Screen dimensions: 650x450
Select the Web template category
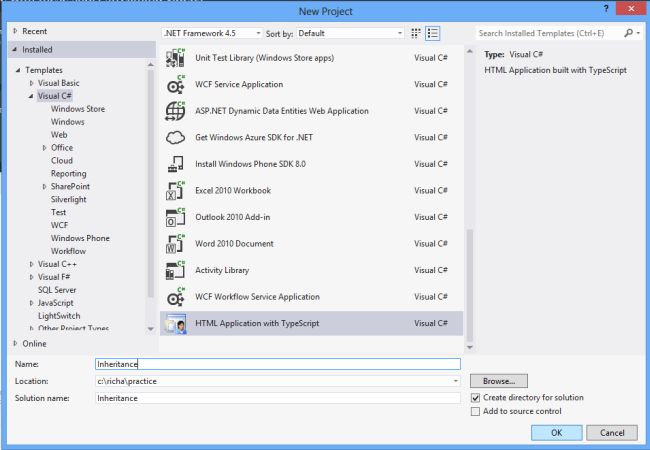click(x=59, y=135)
